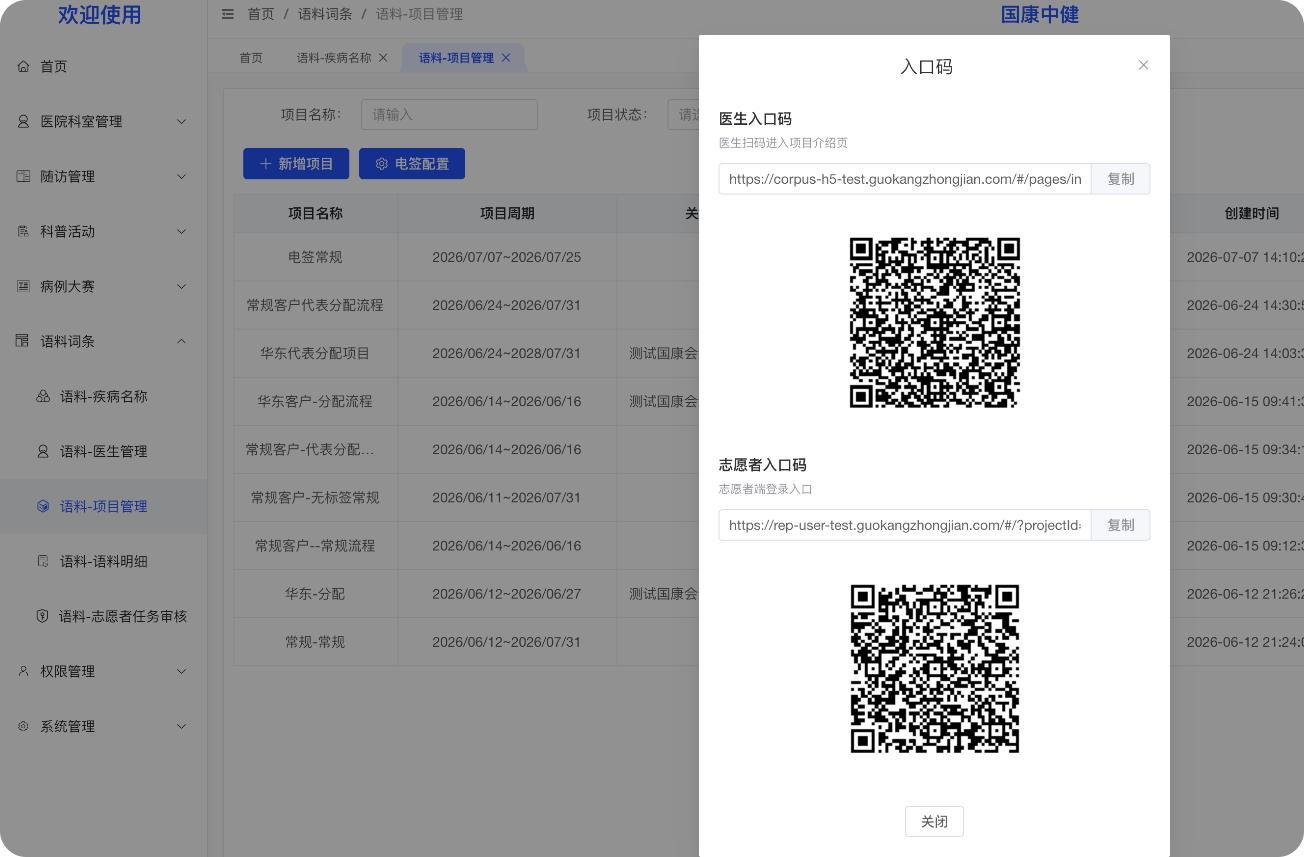This screenshot has height=857, width=1304.
Task: Click the 语料-疾病名称 submenu icon
Action: 43,396
